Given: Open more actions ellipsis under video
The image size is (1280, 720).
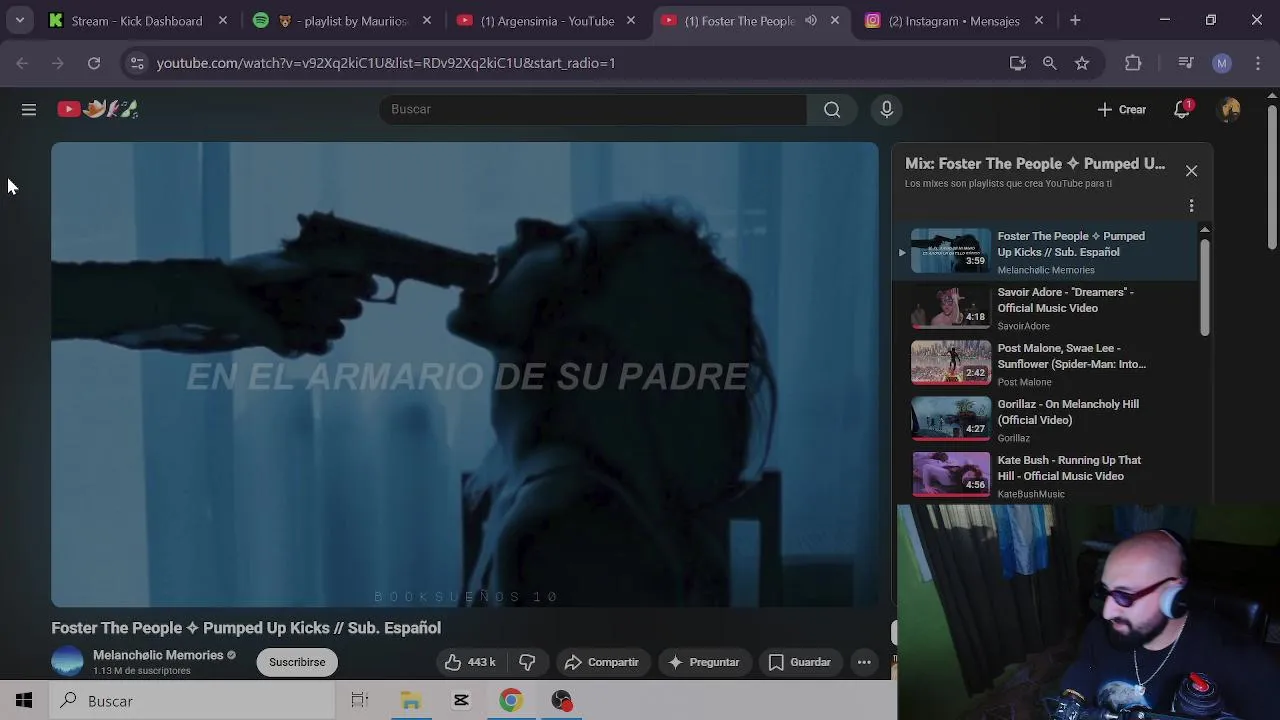Looking at the screenshot, I should pyautogui.click(x=864, y=662).
